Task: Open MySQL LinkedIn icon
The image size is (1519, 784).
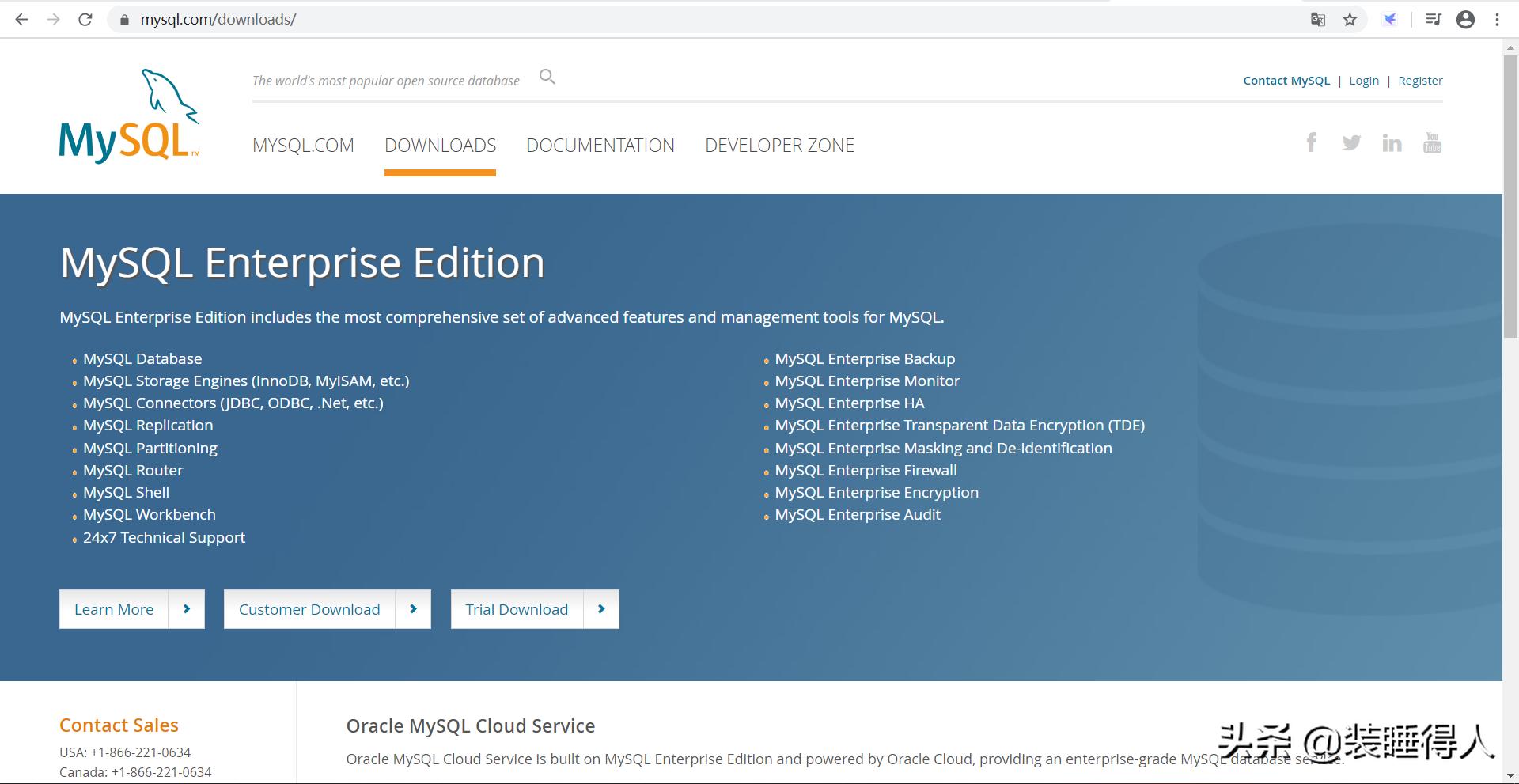Action: click(1392, 142)
